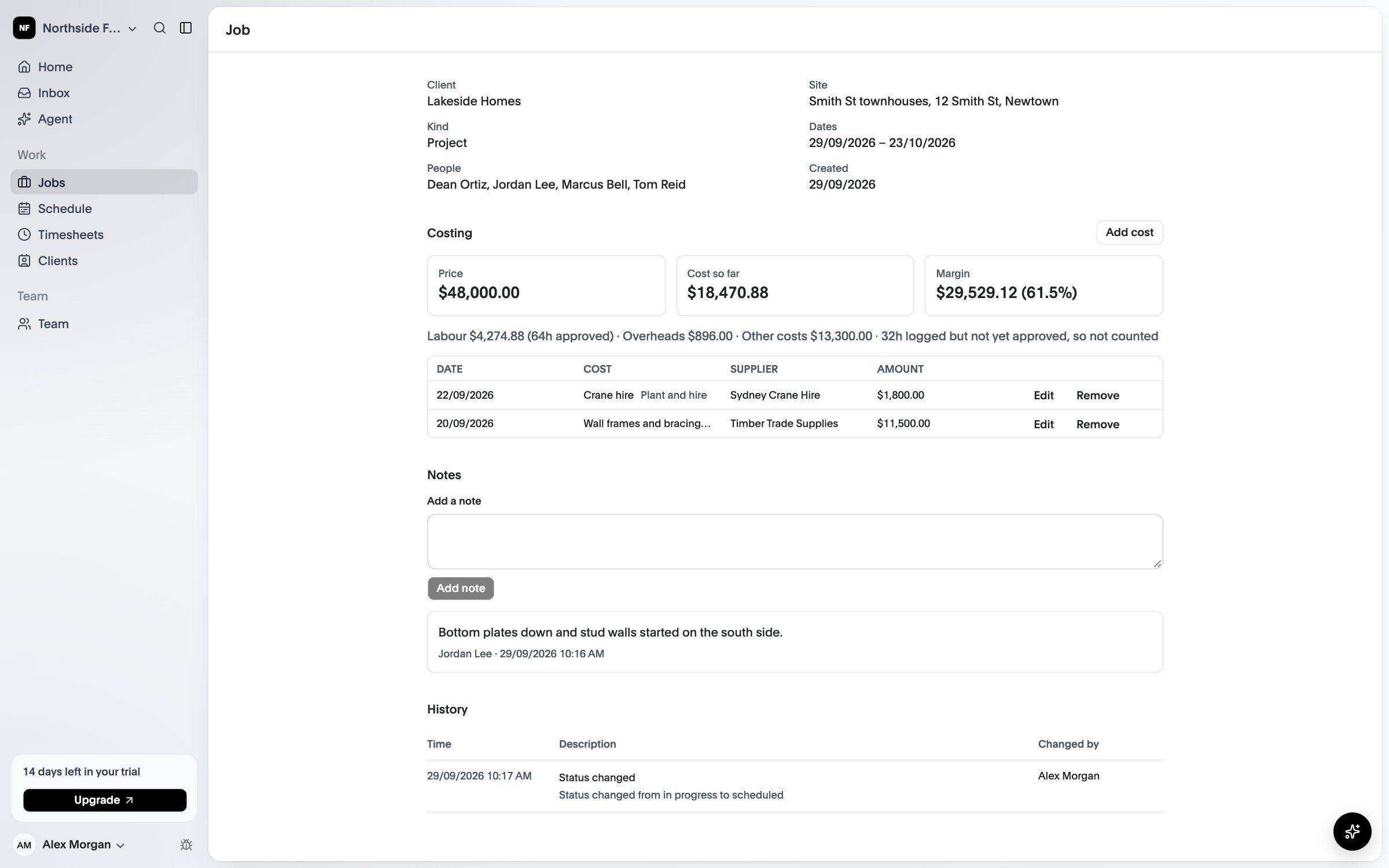Image resolution: width=1389 pixels, height=868 pixels.
Task: Click the Plant and hire category tag
Action: coord(674,395)
